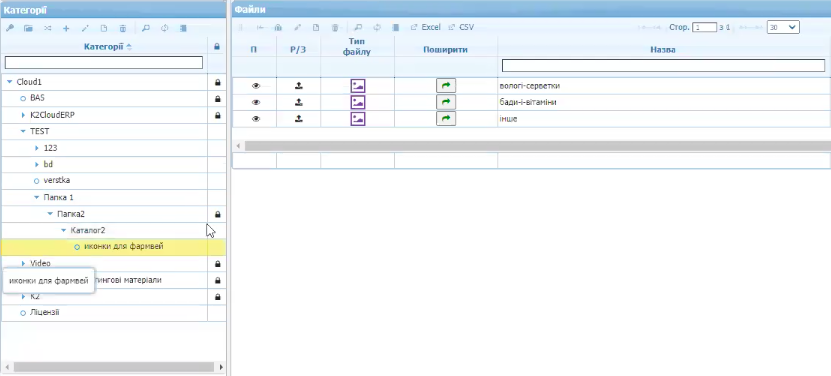The width and height of the screenshot is (831, 376).
Task: Click the columns icon in Категорії toolbar
Action: coord(183,29)
